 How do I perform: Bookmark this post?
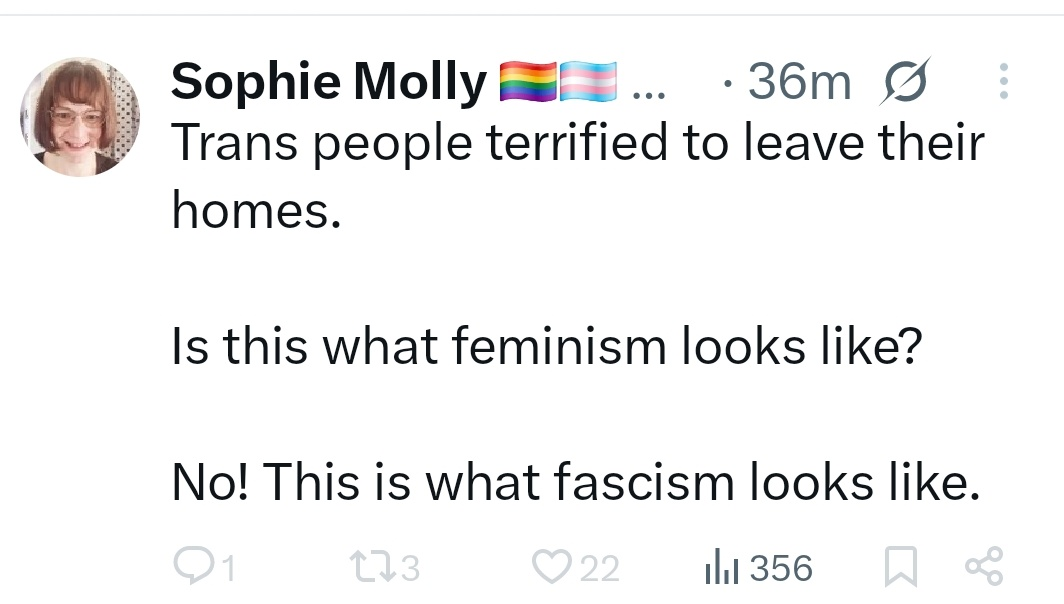900,566
